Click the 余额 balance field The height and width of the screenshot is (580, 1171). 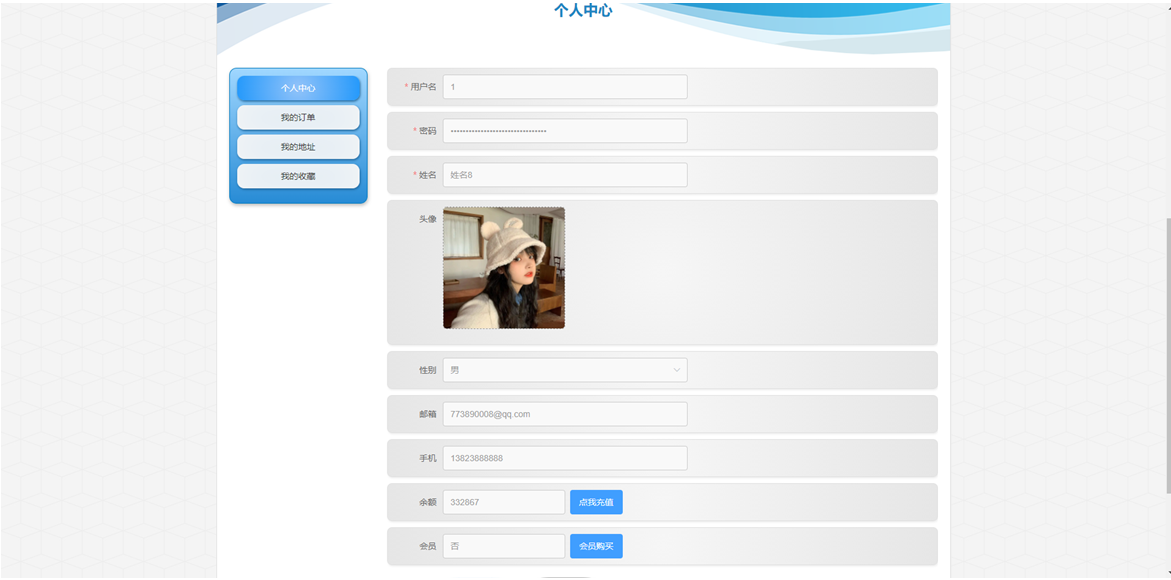pyautogui.click(x=504, y=502)
